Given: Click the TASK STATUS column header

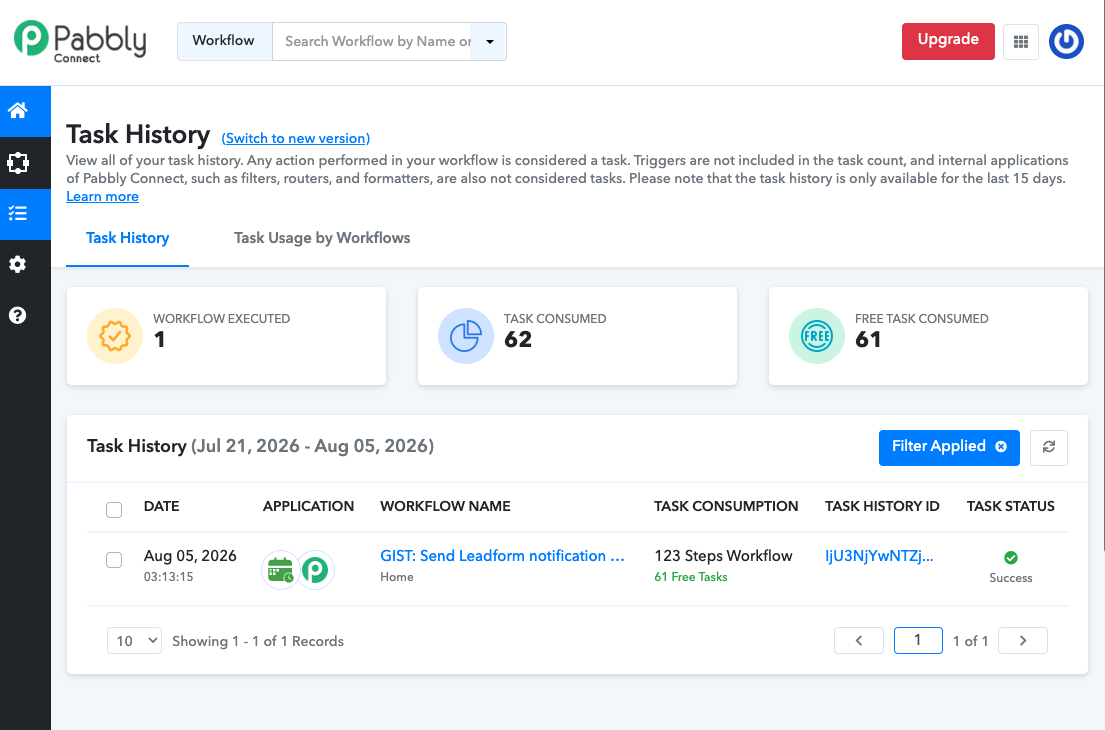Looking at the screenshot, I should point(1011,506).
